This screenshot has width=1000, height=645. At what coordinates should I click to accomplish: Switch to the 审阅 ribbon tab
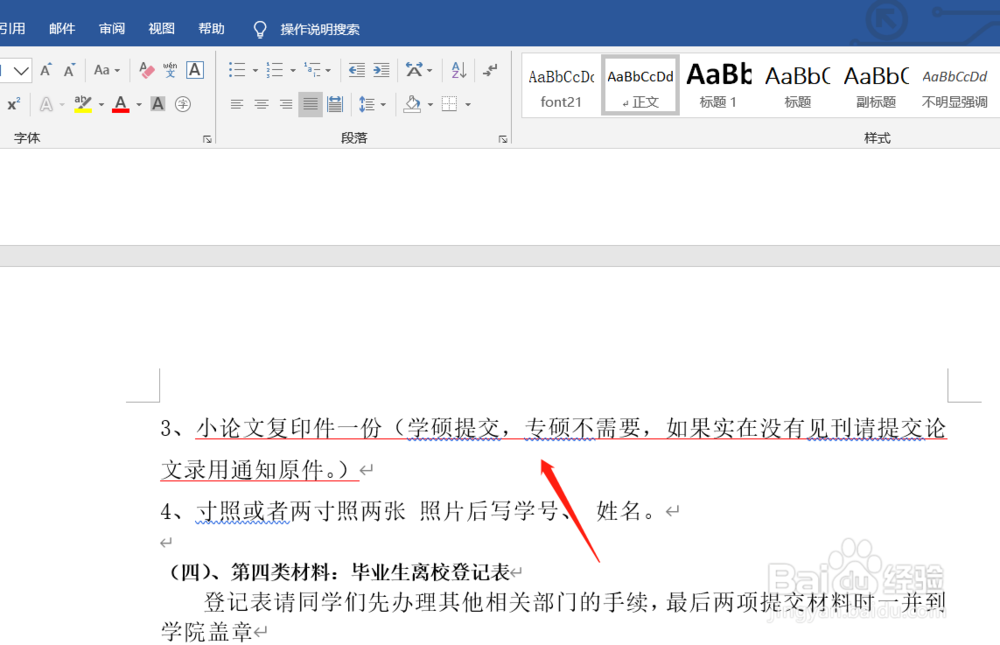click(x=112, y=28)
